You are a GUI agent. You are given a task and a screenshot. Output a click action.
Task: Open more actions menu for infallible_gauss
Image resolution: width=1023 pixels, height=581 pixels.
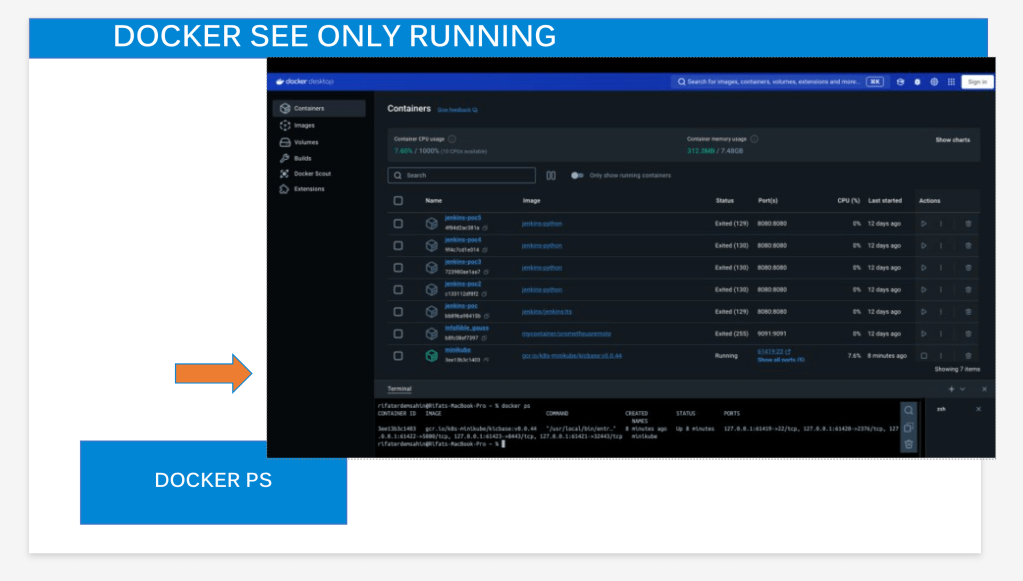[x=941, y=334]
